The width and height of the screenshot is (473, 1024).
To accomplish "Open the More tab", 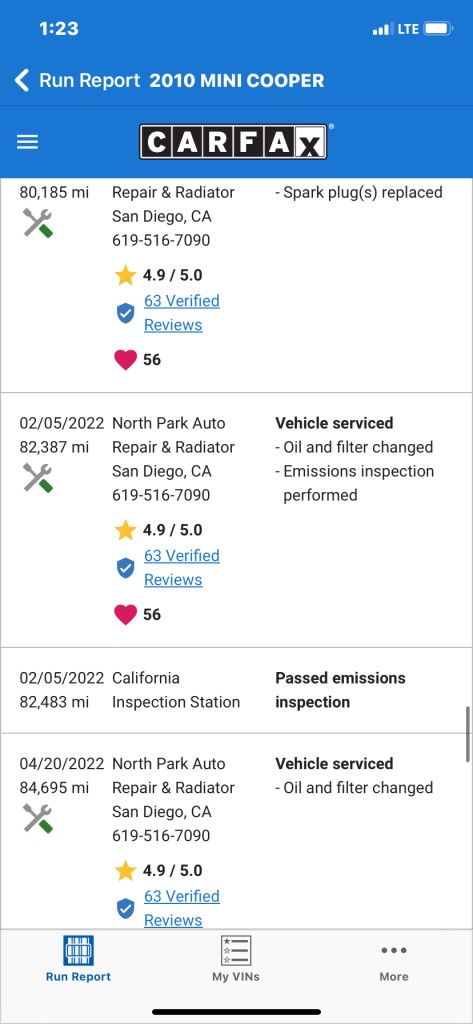I will pyautogui.click(x=394, y=959).
